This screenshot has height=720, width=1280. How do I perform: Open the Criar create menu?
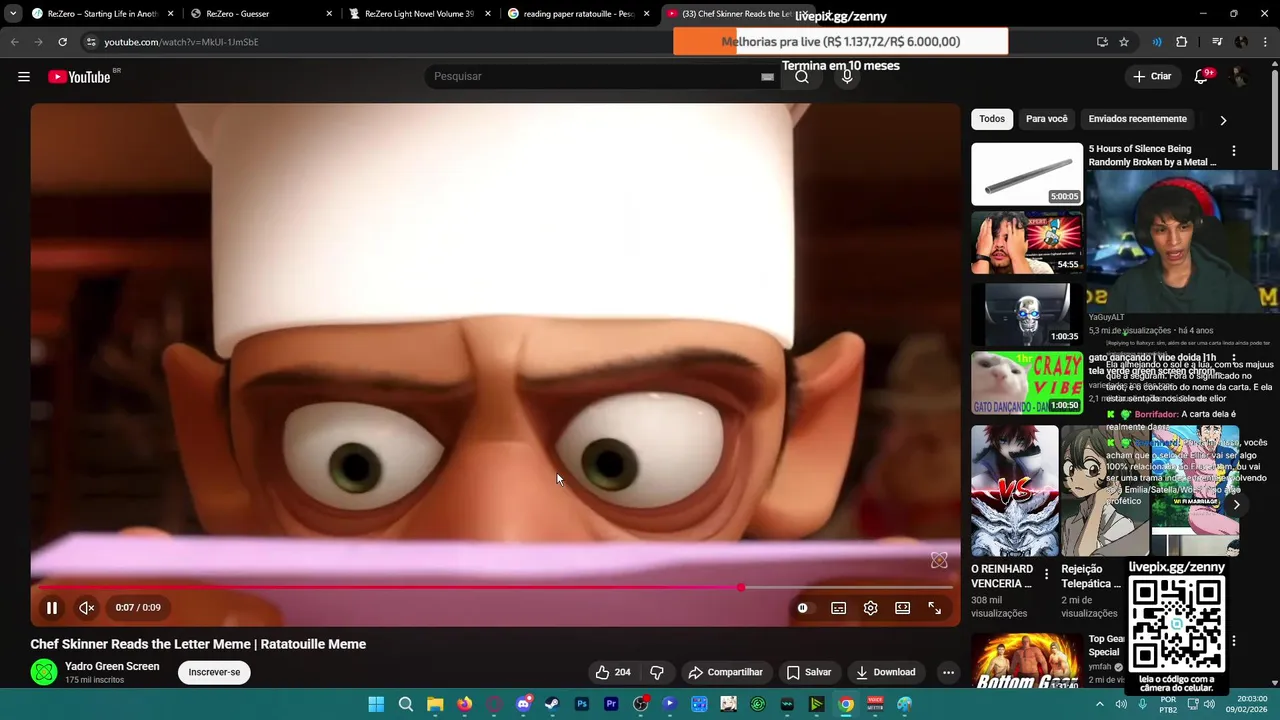1152,76
